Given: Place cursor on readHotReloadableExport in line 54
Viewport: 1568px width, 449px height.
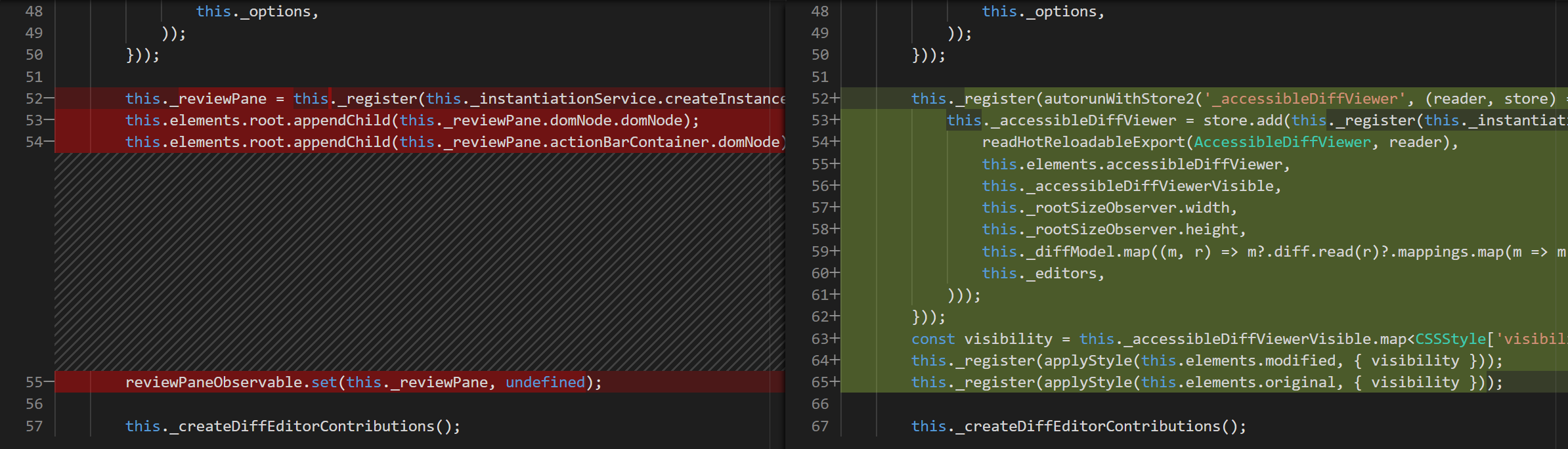Looking at the screenshot, I should 1083,142.
